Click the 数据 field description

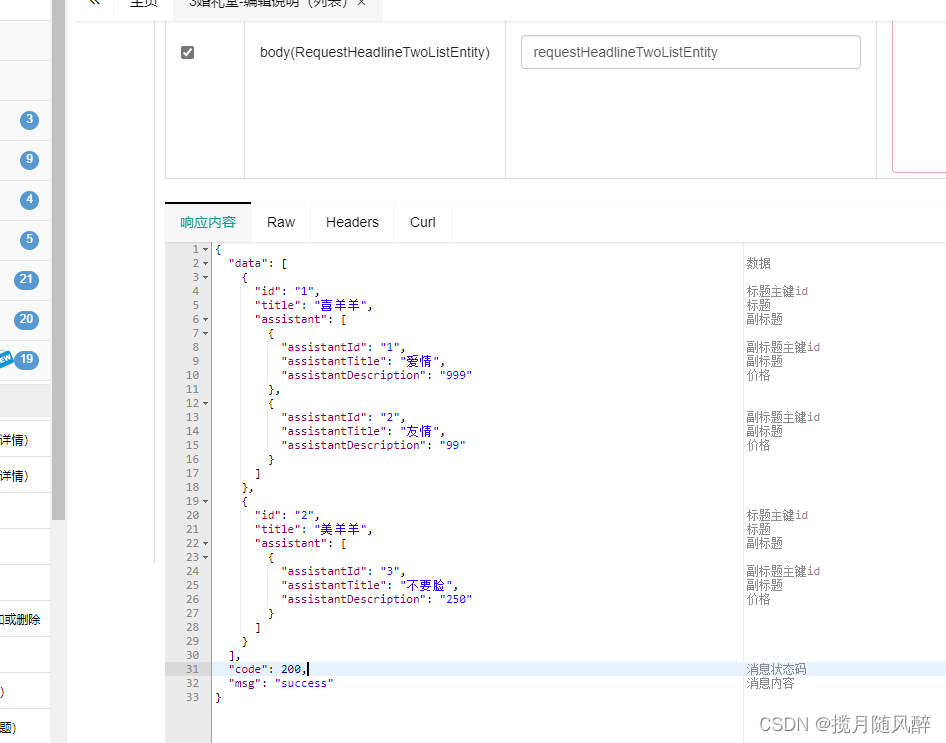point(758,264)
